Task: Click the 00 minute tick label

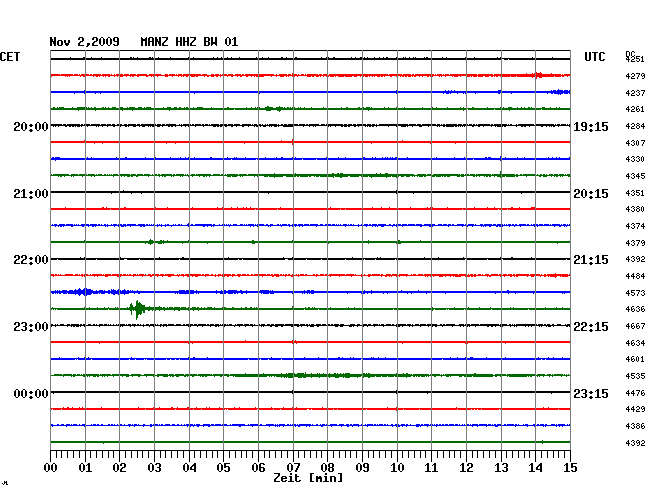Action: pyautogui.click(x=51, y=467)
